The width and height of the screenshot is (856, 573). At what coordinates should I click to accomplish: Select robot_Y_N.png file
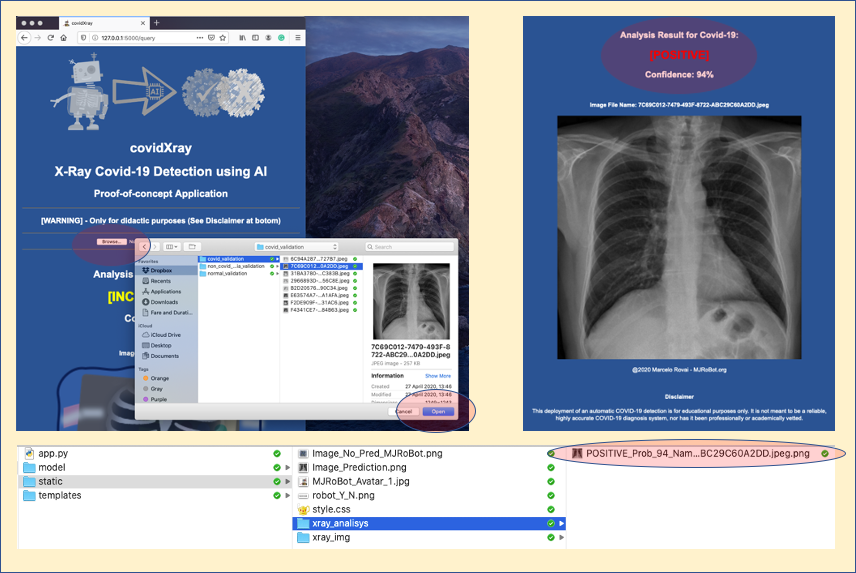(x=429, y=496)
